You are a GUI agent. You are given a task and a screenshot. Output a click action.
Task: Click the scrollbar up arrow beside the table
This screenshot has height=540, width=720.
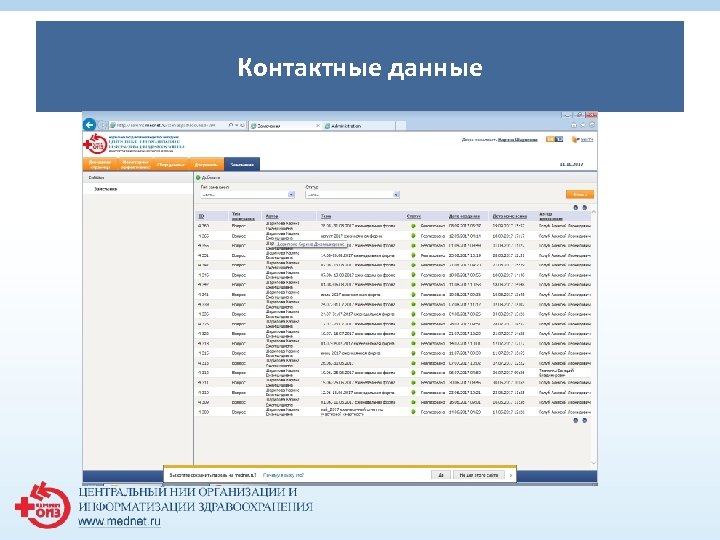[593, 212]
